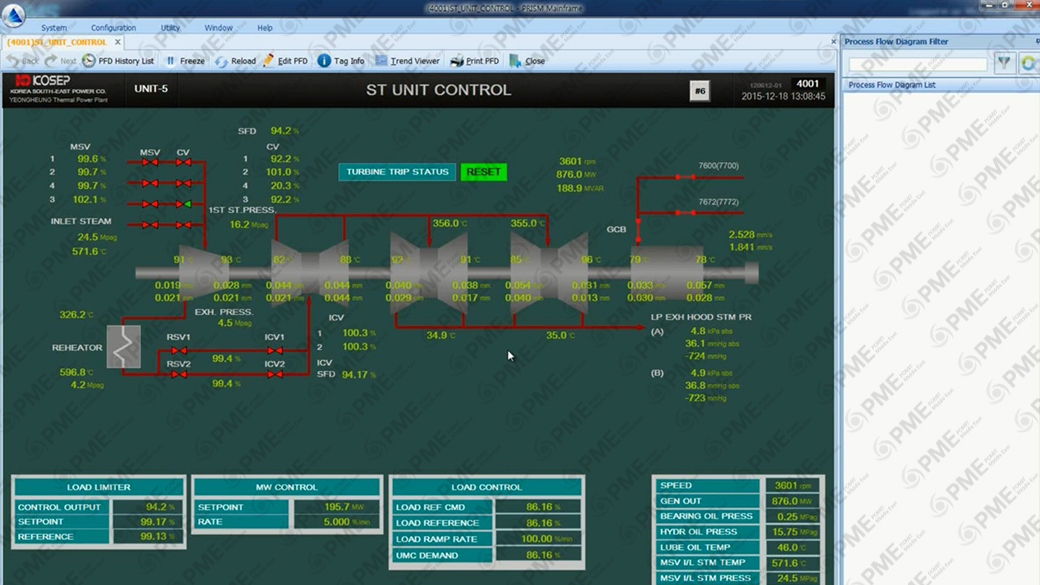Open the Help menu
1040x585 pixels.
coord(265,28)
